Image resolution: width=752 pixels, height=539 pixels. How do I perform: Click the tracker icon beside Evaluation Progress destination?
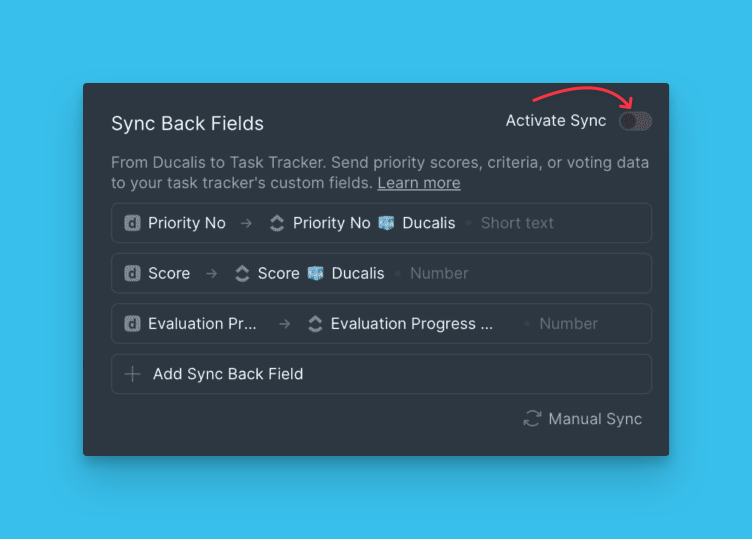[315, 324]
